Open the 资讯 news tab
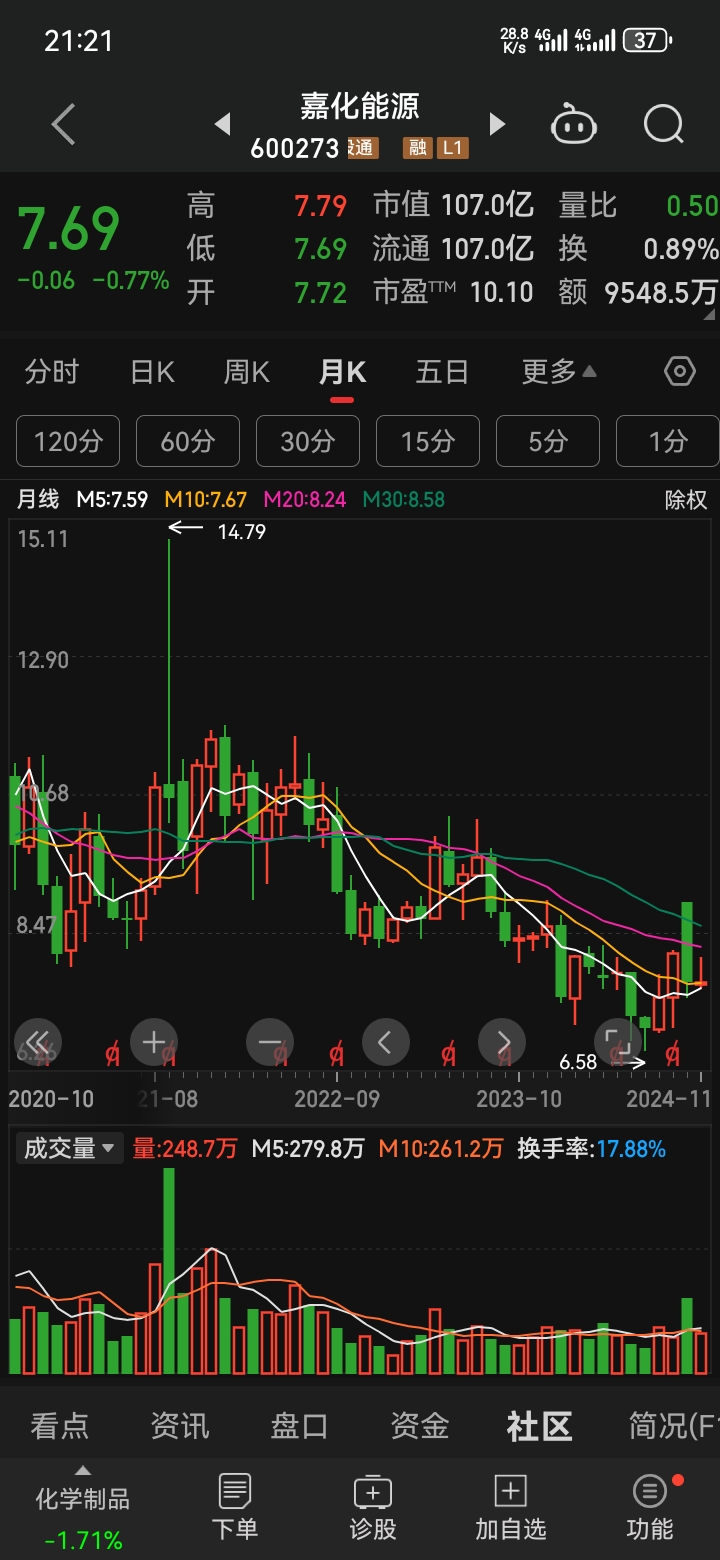Viewport: 720px width, 1560px height. [180, 1426]
